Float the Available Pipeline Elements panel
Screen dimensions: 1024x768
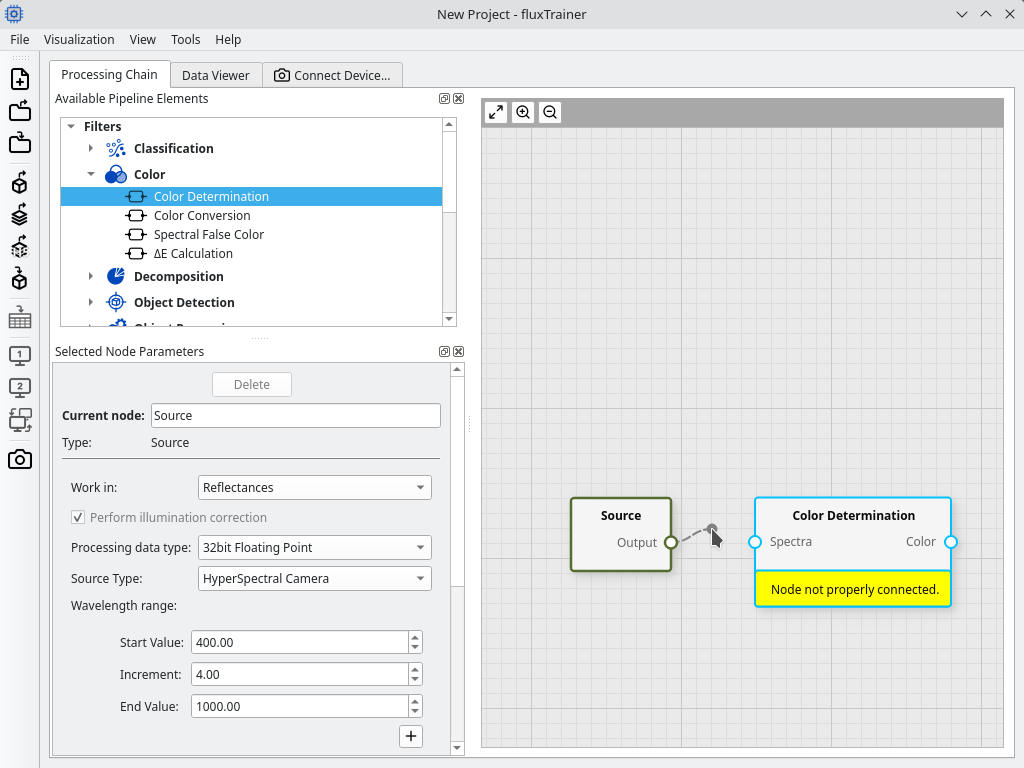click(x=444, y=99)
